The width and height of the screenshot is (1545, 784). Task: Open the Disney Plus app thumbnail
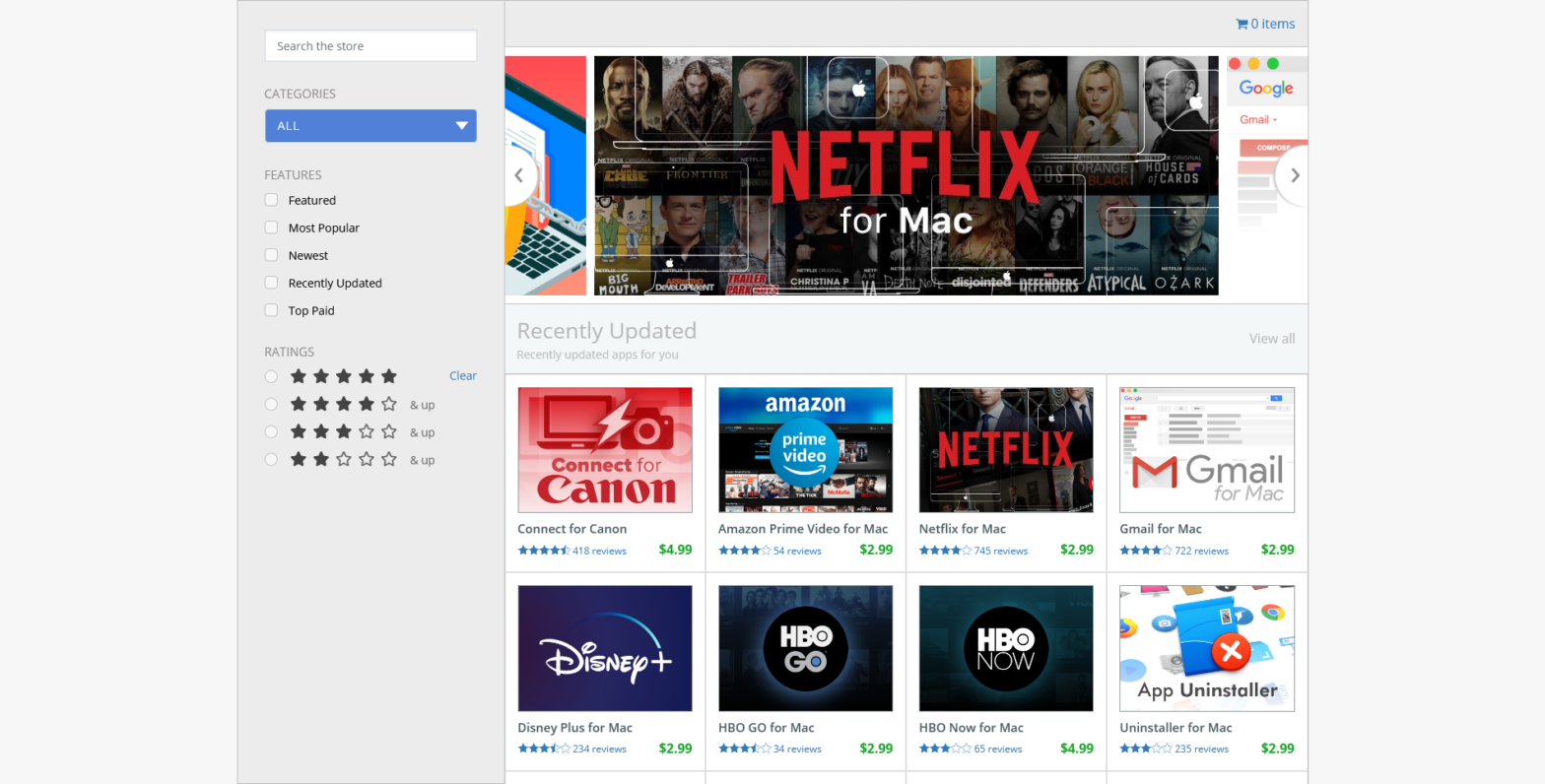coord(605,649)
